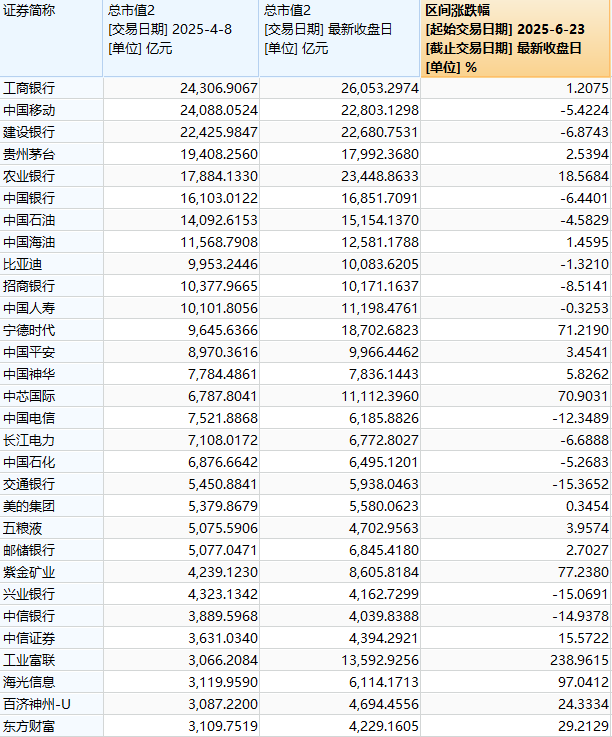Click the value 16,103.0122

point(219,198)
